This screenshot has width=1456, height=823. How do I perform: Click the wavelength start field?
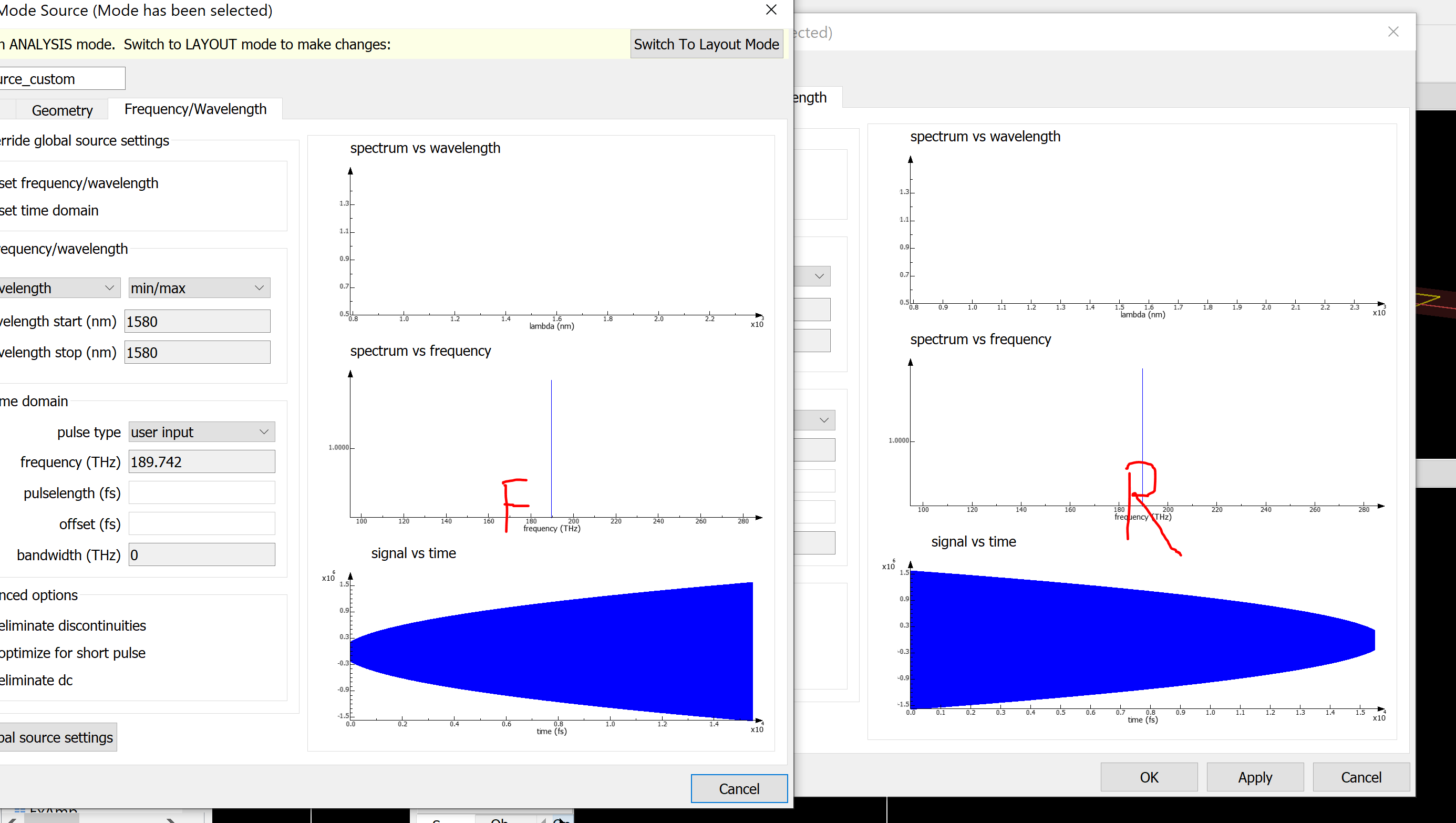(x=197, y=322)
